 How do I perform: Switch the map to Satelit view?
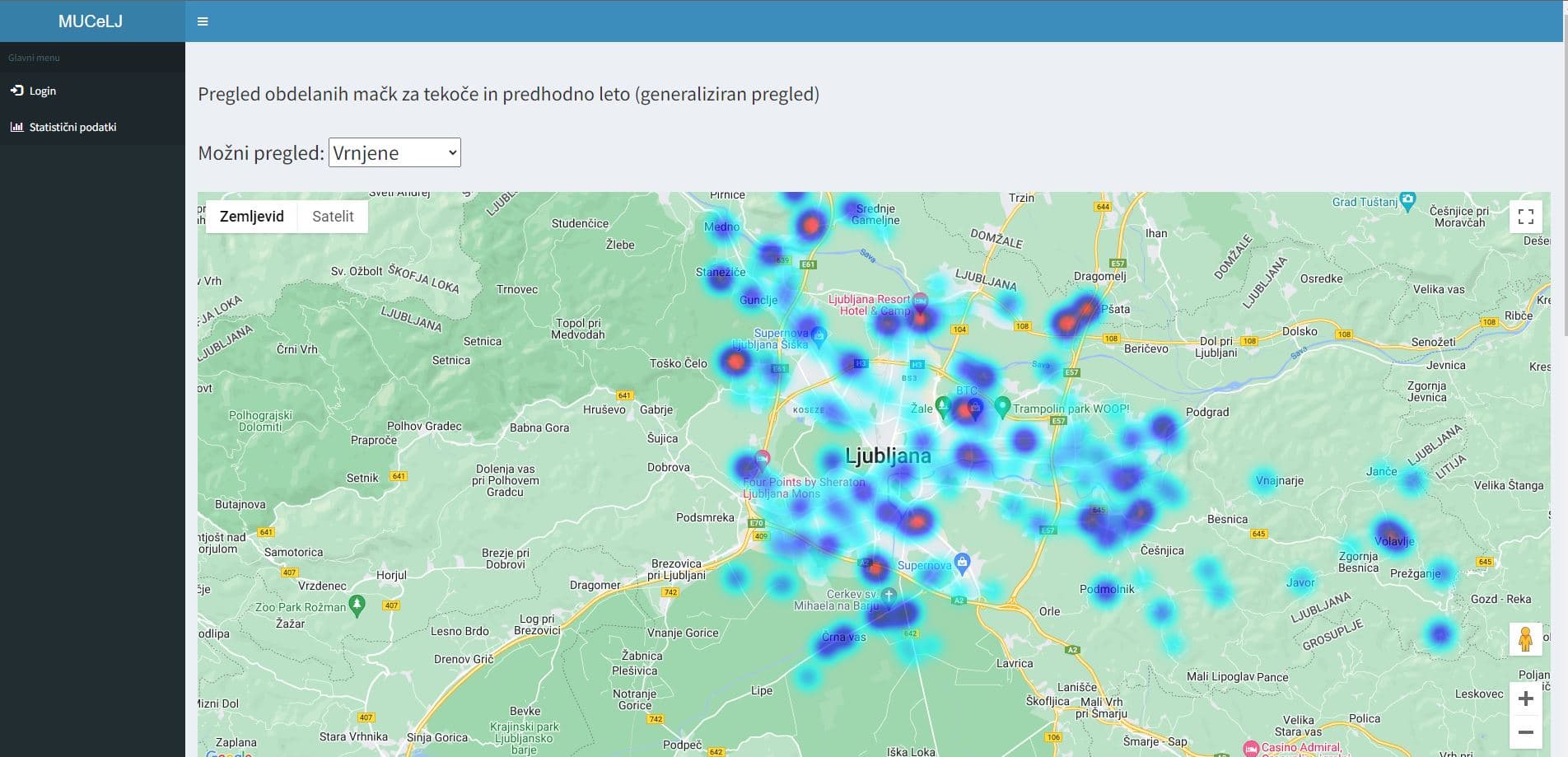(332, 216)
